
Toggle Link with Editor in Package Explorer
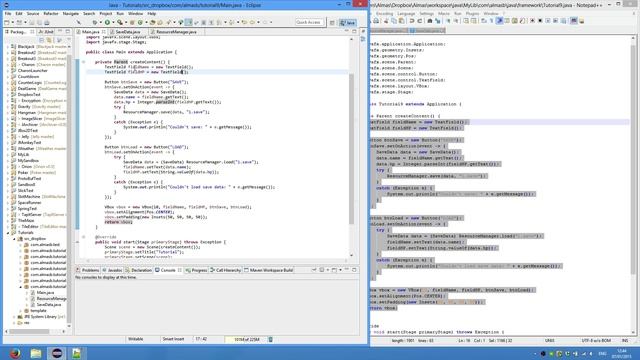(x=49, y=40)
